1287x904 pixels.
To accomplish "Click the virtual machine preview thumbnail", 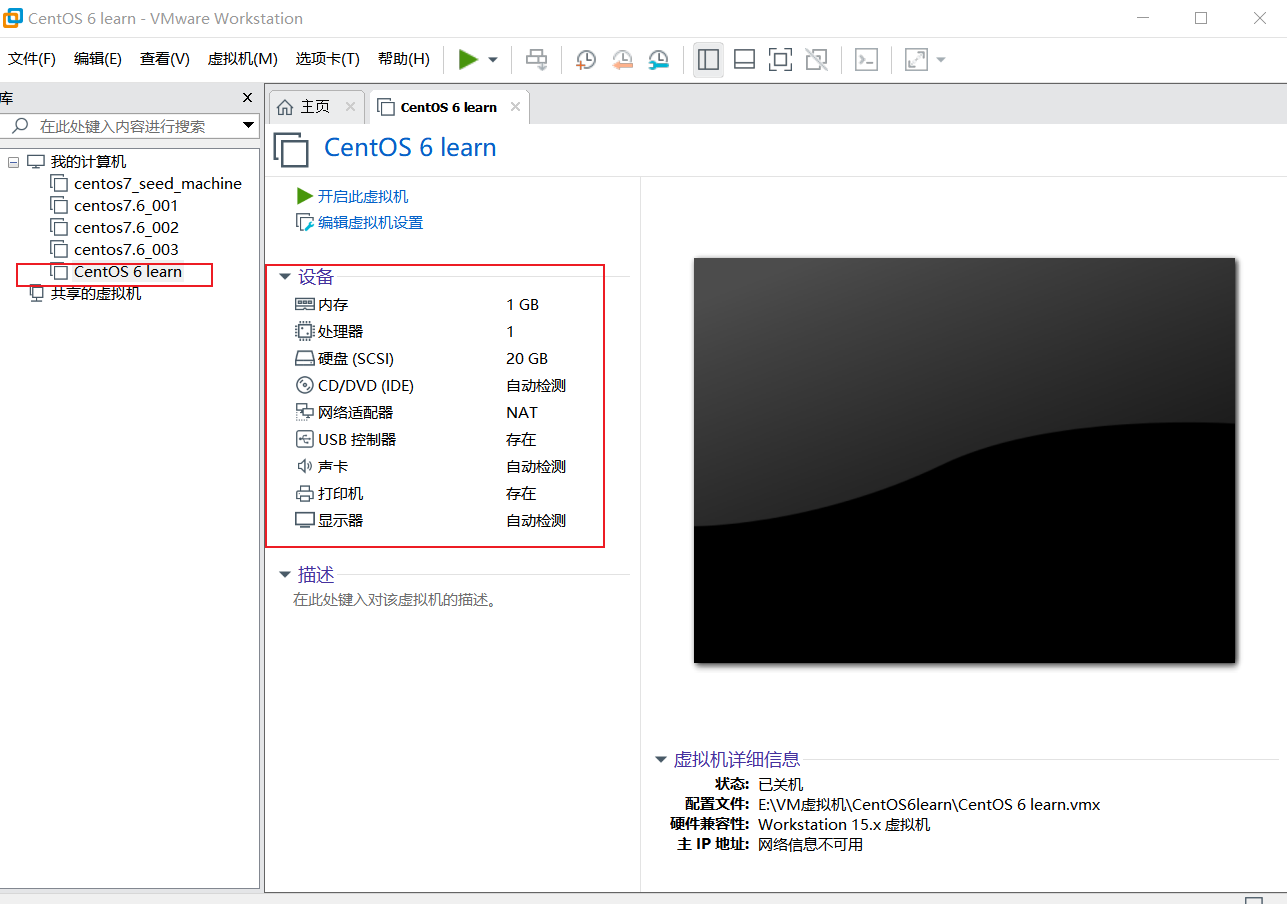I will [964, 460].
